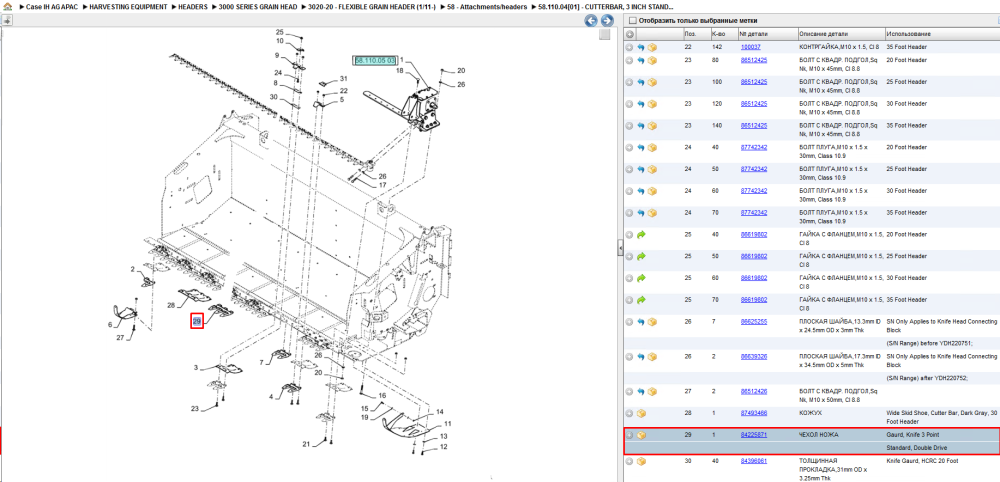Open the 'HARVESTING EQUIPMENT' breadcrumb
Image resolution: width=1000 pixels, height=482 pixels.
pos(128,7)
